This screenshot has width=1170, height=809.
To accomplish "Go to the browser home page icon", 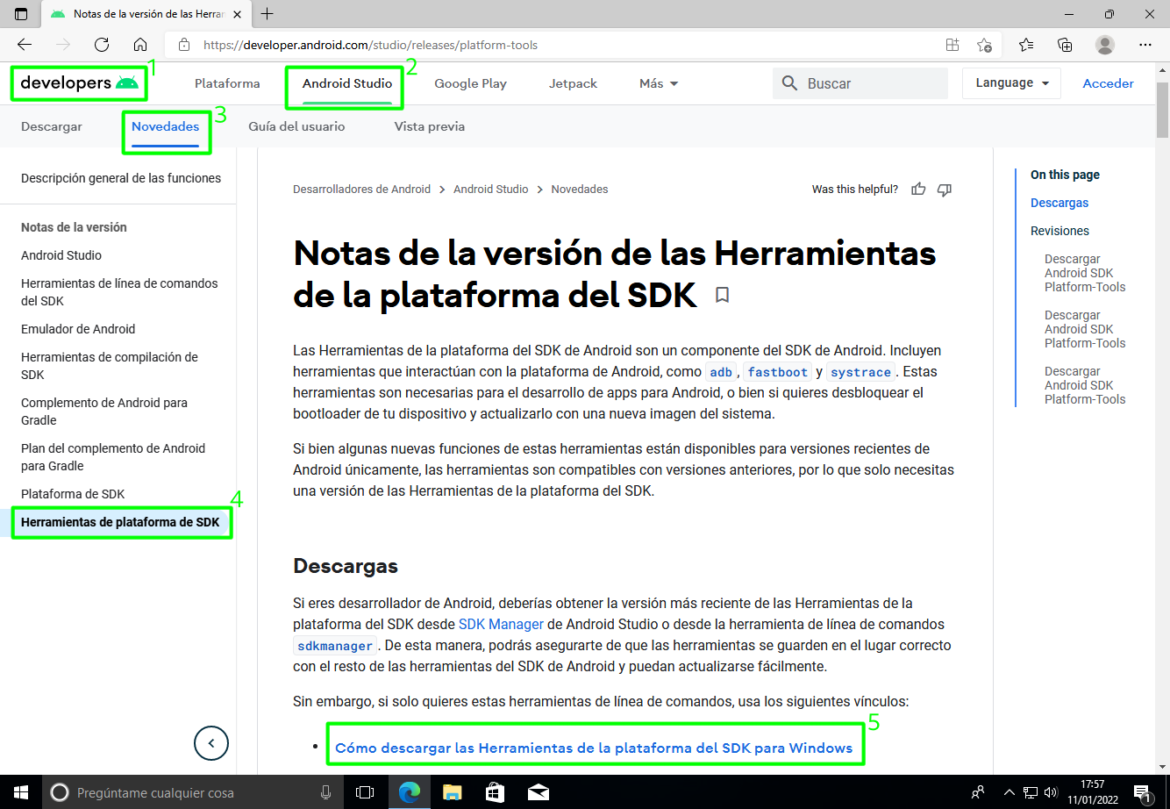I will [x=140, y=44].
